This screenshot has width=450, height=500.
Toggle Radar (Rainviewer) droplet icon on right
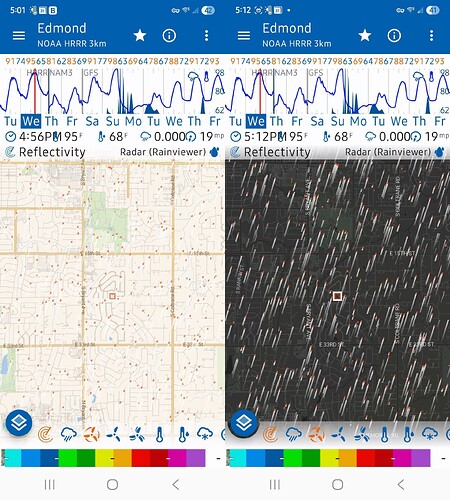pos(440,152)
